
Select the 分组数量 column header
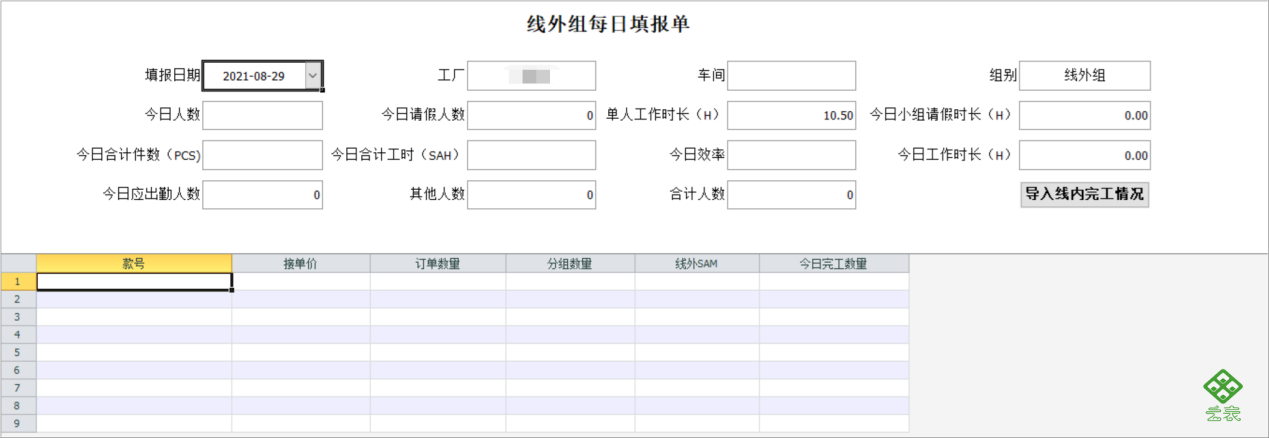click(570, 264)
